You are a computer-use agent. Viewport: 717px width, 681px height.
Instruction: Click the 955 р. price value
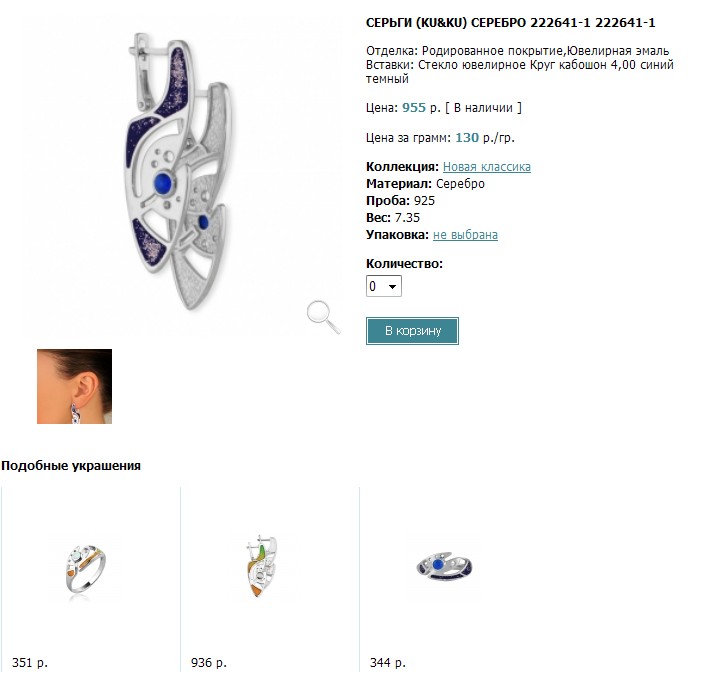point(421,108)
